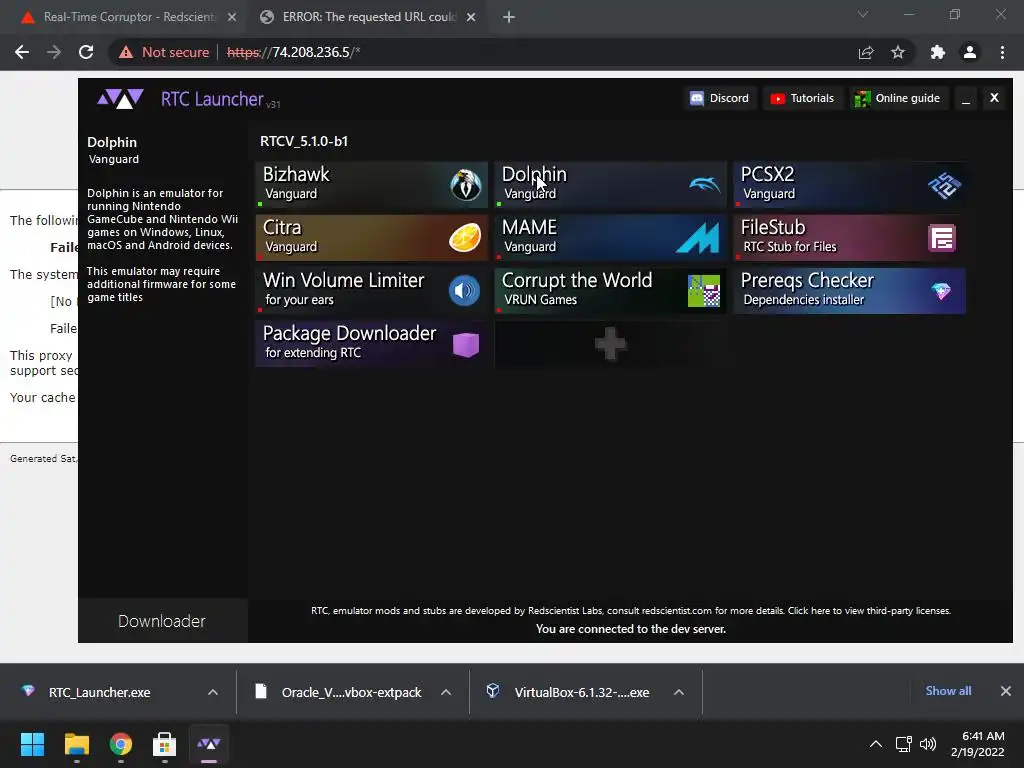1024x768 pixels.
Task: Click the Win Volume Limiter speaker icon
Action: pos(464,291)
